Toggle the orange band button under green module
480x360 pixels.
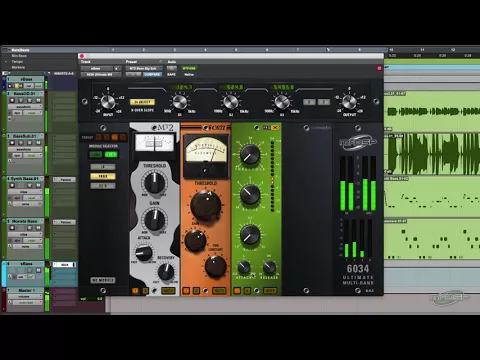(x=237, y=291)
